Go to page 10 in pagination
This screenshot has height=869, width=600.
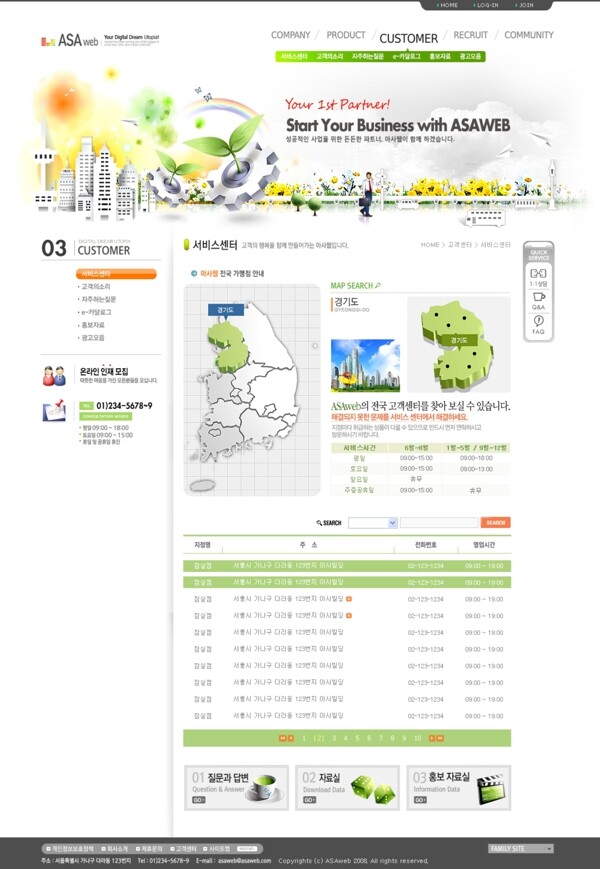pos(417,738)
